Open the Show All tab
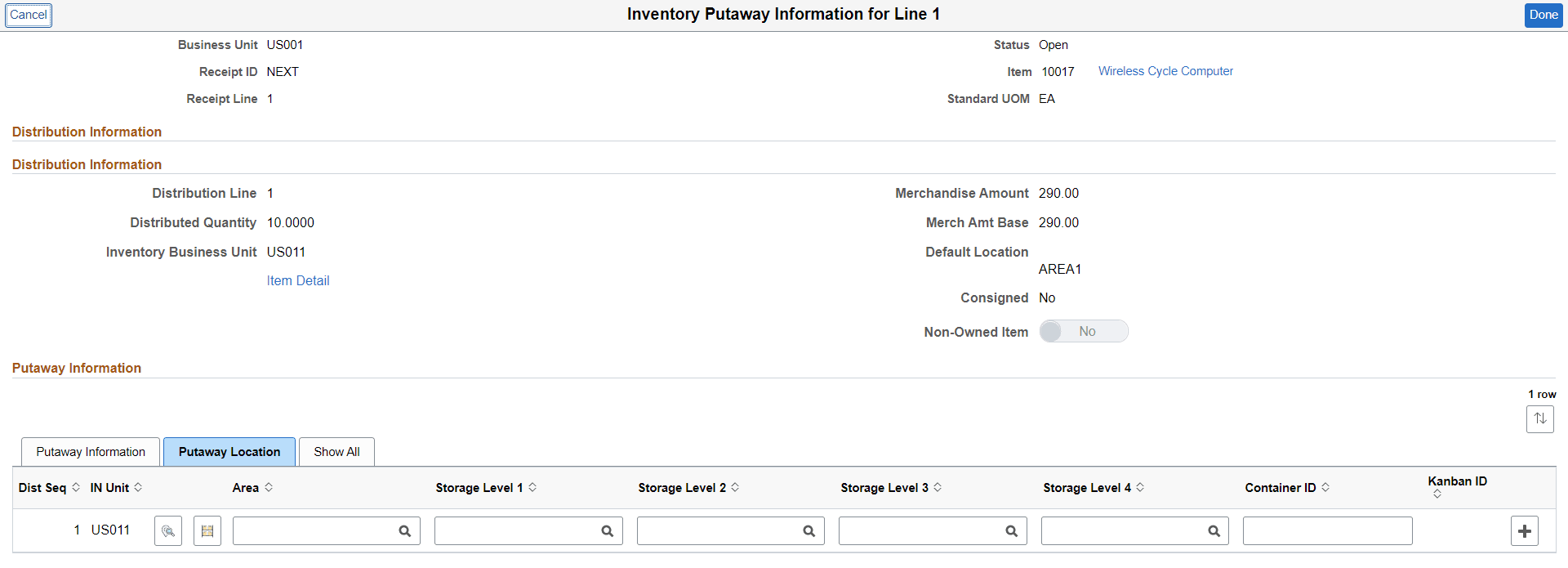The height and width of the screenshot is (568, 1568). 336,451
